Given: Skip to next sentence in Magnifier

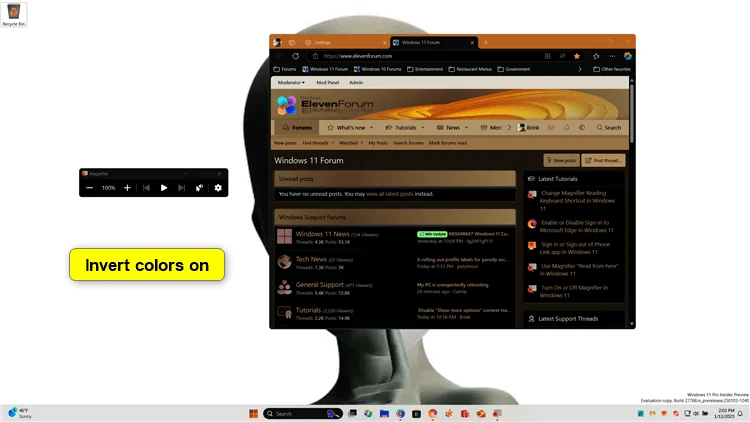Looking at the screenshot, I should point(181,188).
